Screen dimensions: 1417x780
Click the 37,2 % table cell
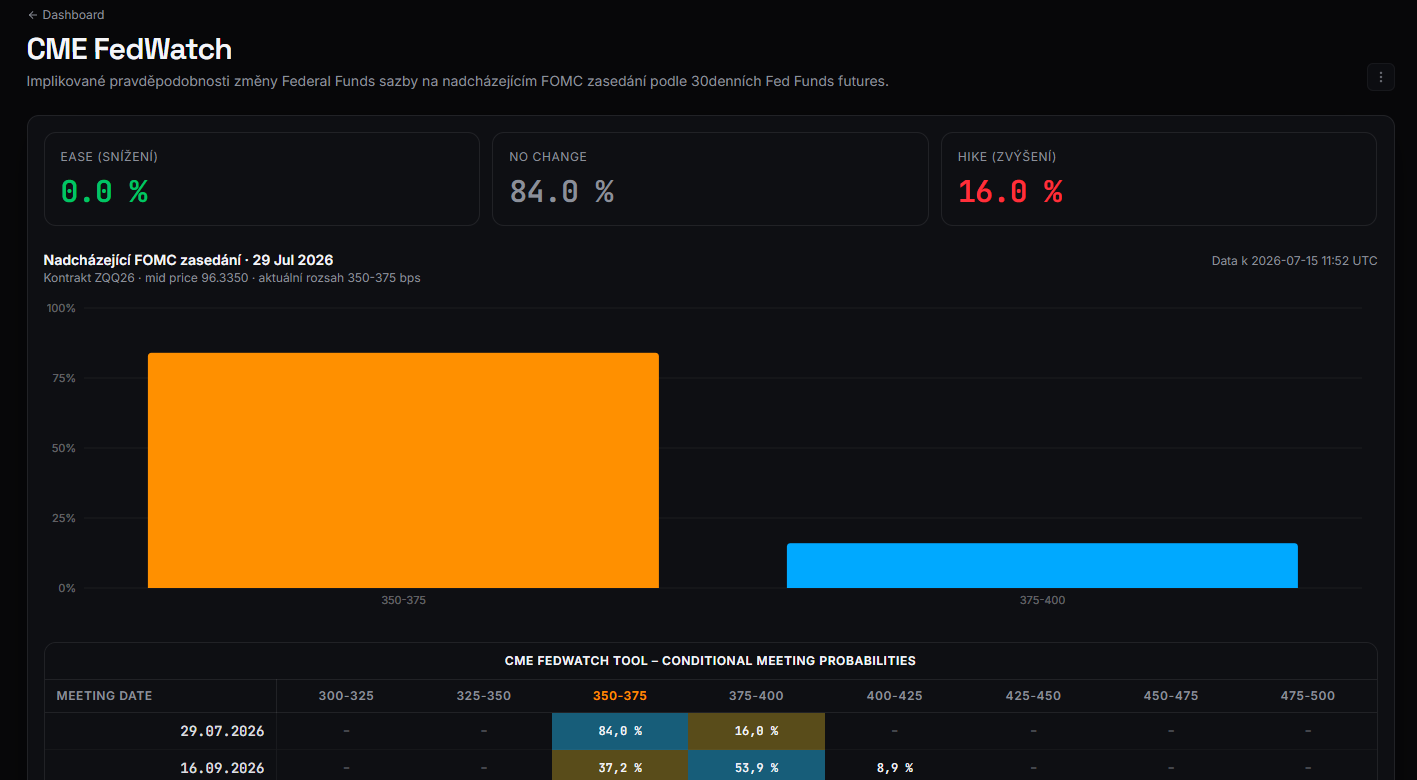620,767
